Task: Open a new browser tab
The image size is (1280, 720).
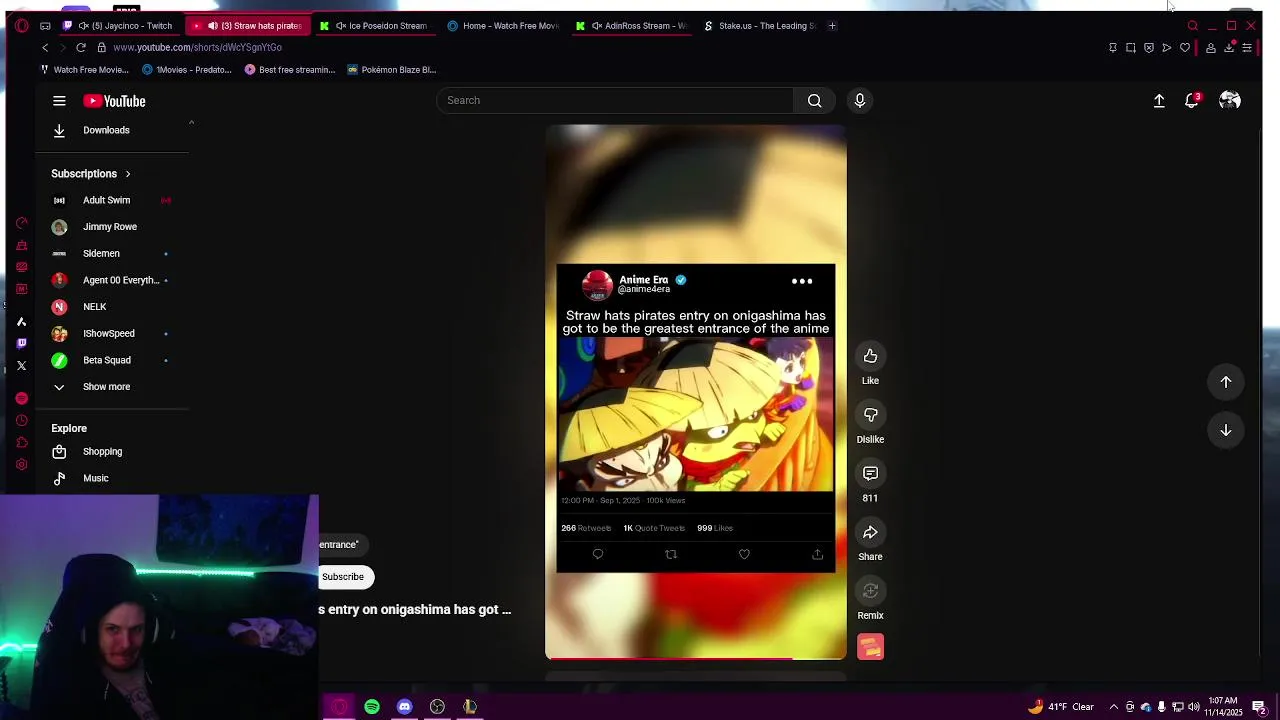Action: tap(832, 26)
